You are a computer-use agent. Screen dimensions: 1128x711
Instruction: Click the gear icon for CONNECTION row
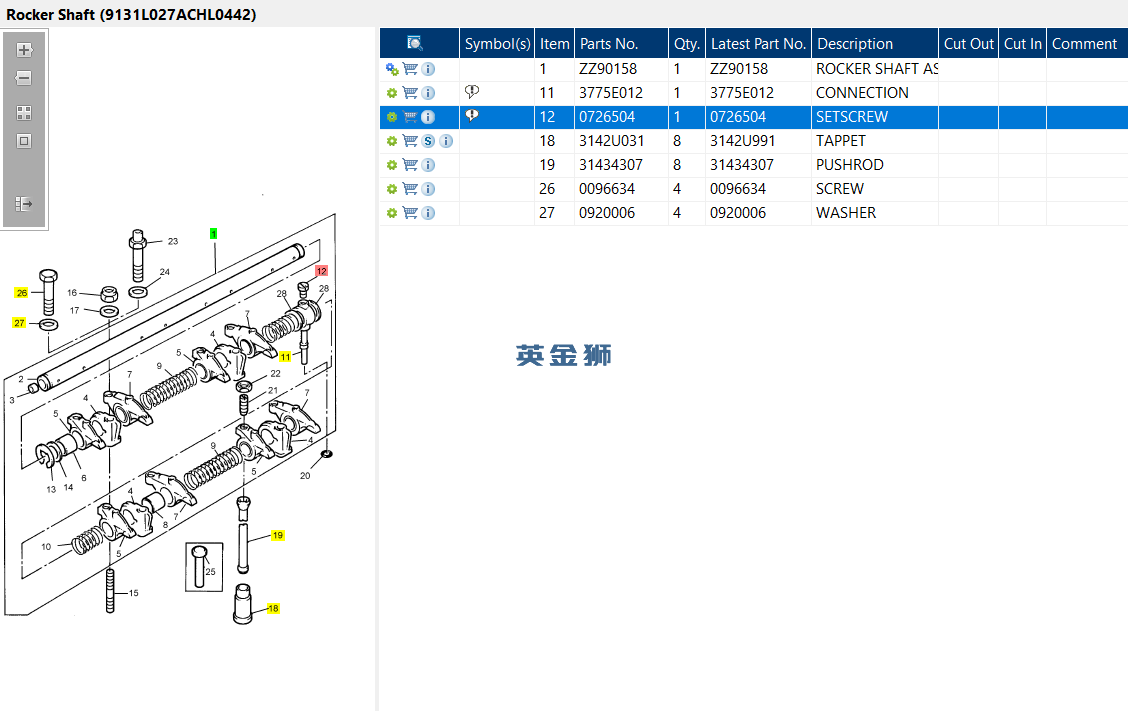[x=392, y=93]
